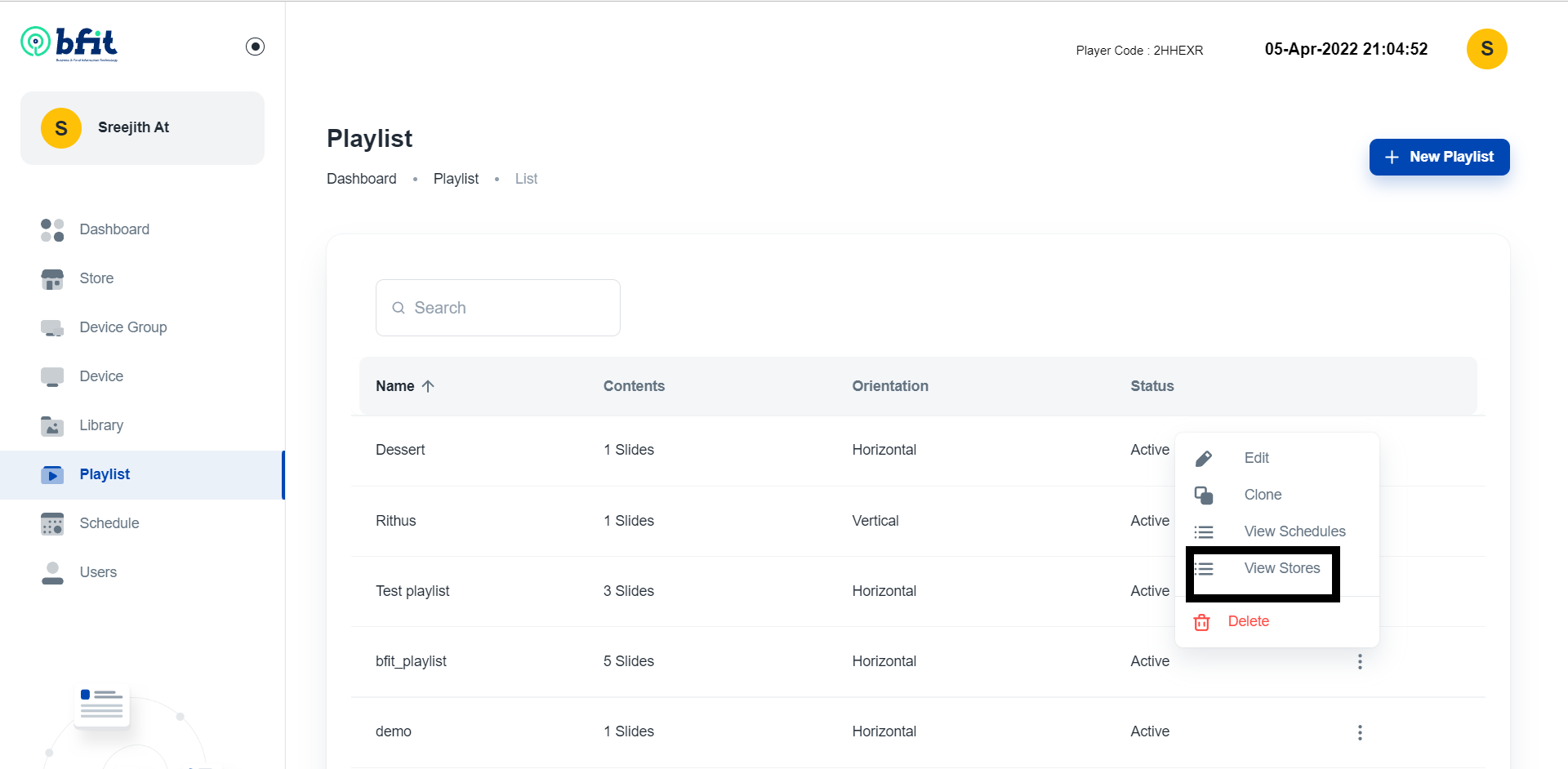Image resolution: width=1568 pixels, height=769 pixels.
Task: Toggle the sidebar collapse radio icon
Action: (255, 47)
